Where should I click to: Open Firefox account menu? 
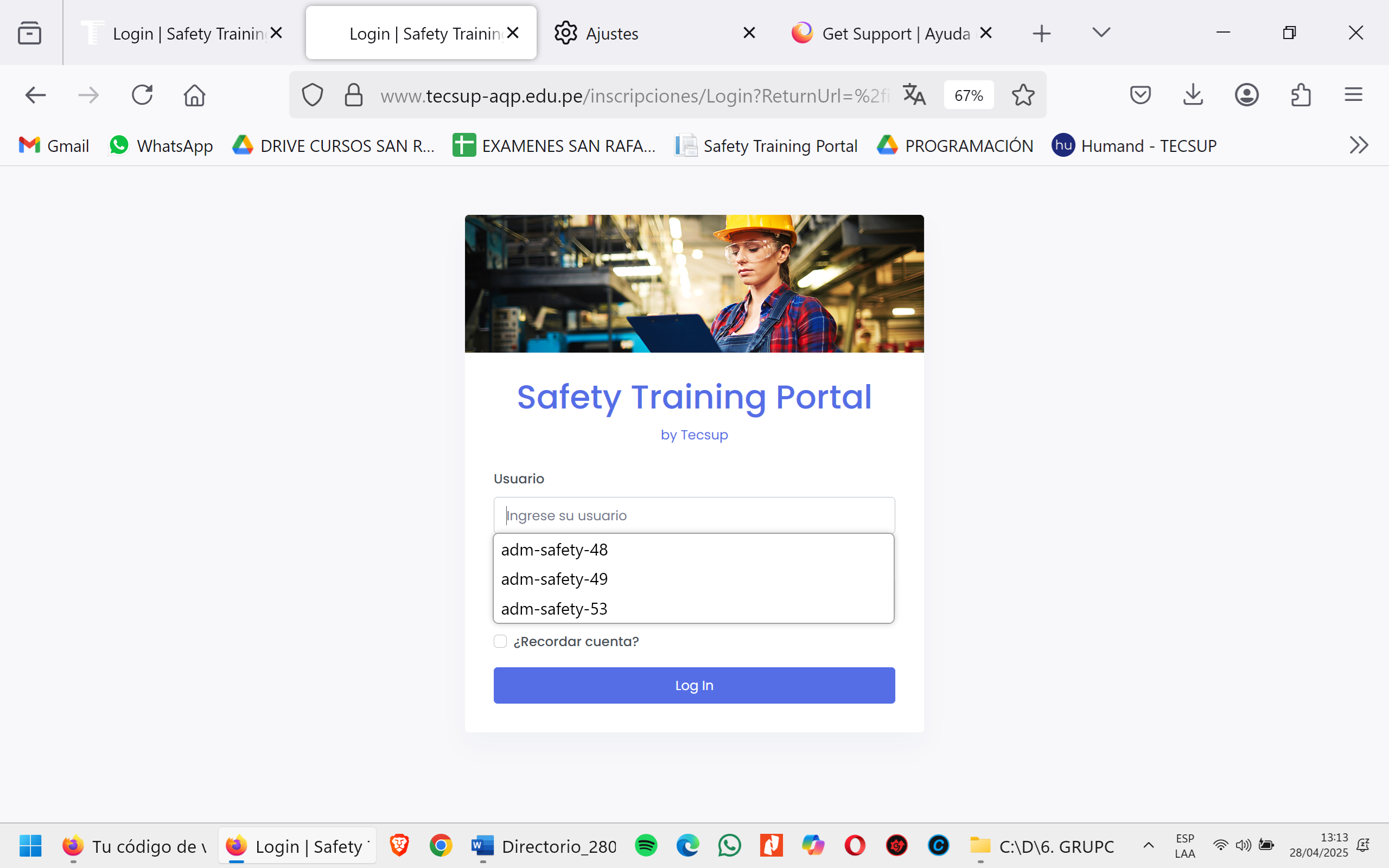[1247, 95]
